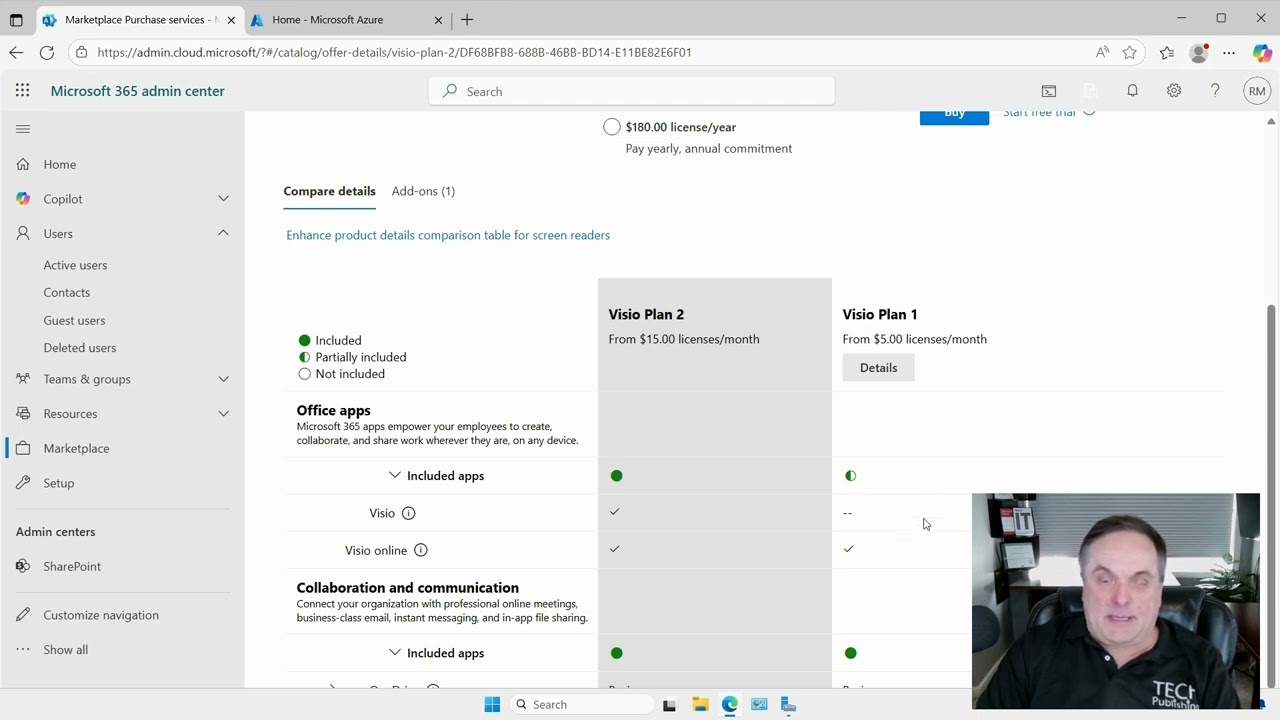Screen dimensions: 1280x720
Task: Click Show all in navigation
Action: tap(66, 650)
